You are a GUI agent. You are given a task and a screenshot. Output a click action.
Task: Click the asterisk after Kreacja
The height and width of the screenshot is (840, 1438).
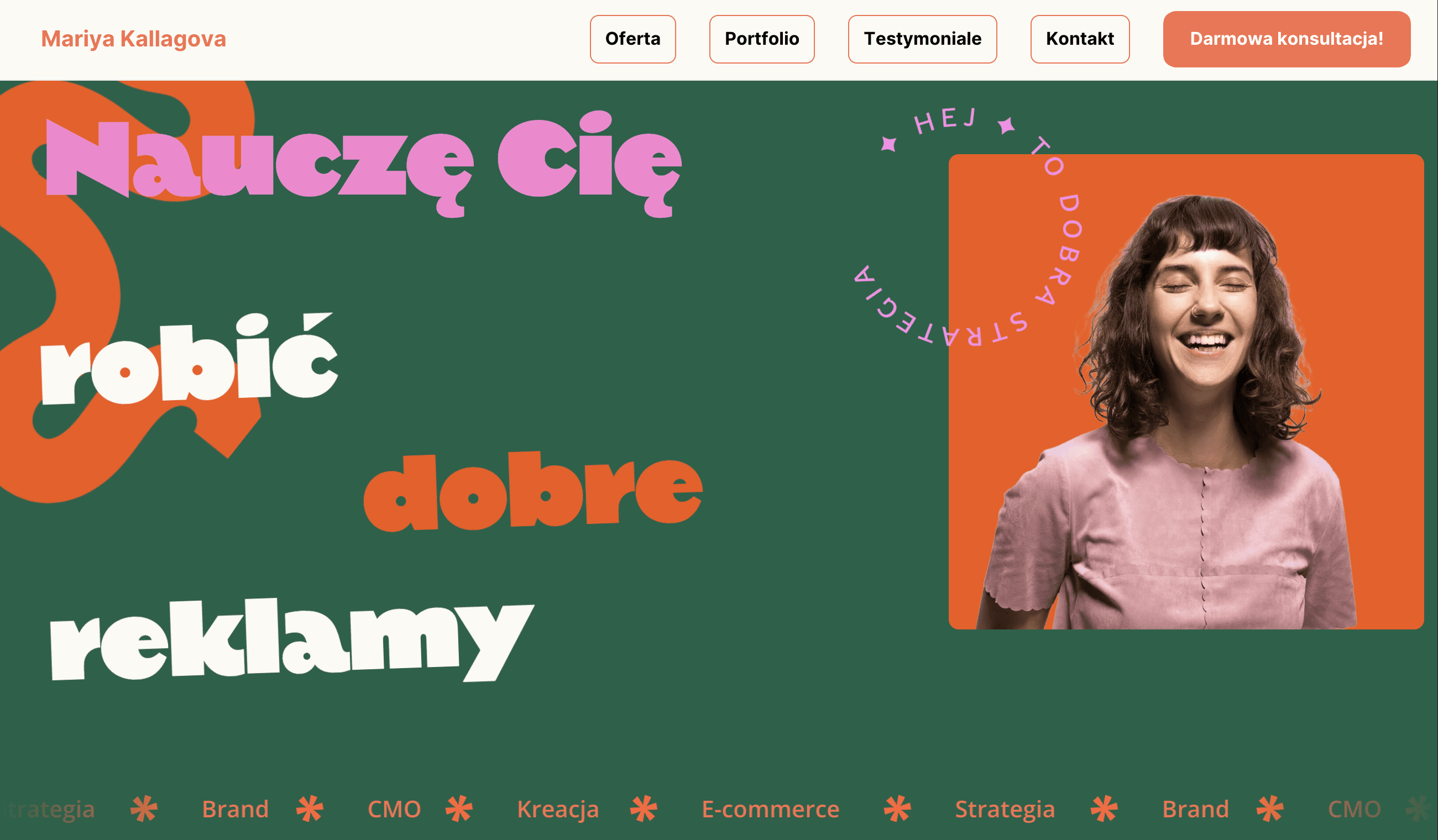(x=644, y=808)
